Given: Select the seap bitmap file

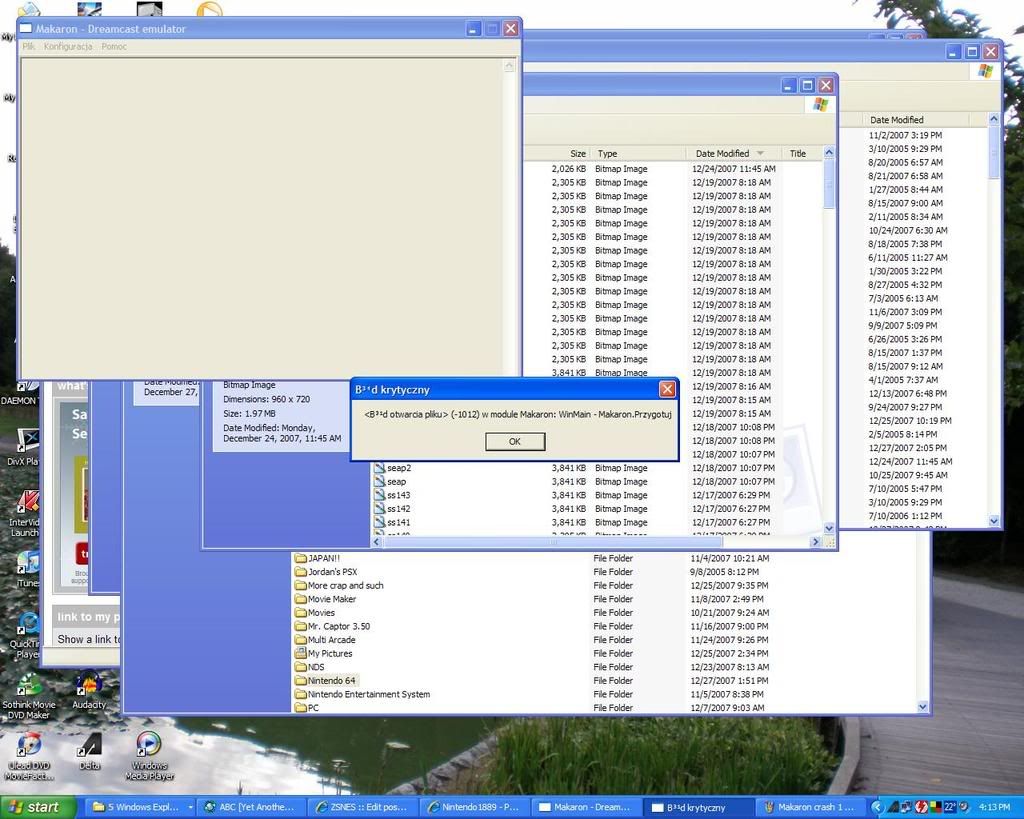Looking at the screenshot, I should 391,481.
